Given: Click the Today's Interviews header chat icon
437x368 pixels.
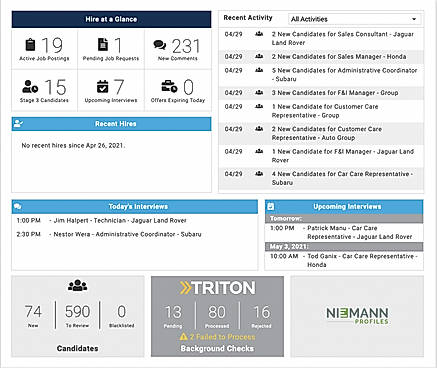Looking at the screenshot, I should point(18,207).
